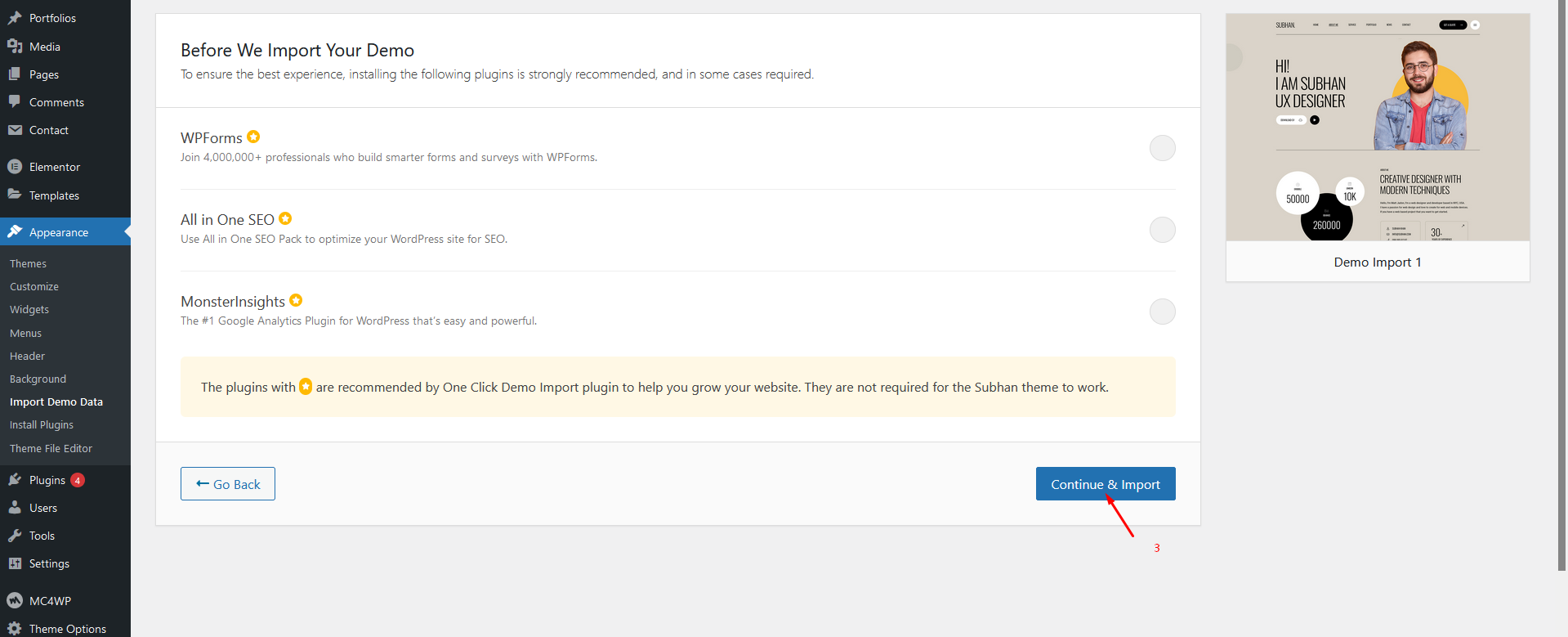Image resolution: width=1568 pixels, height=637 pixels.
Task: Click the Settings sliders icon
Action: 15,563
